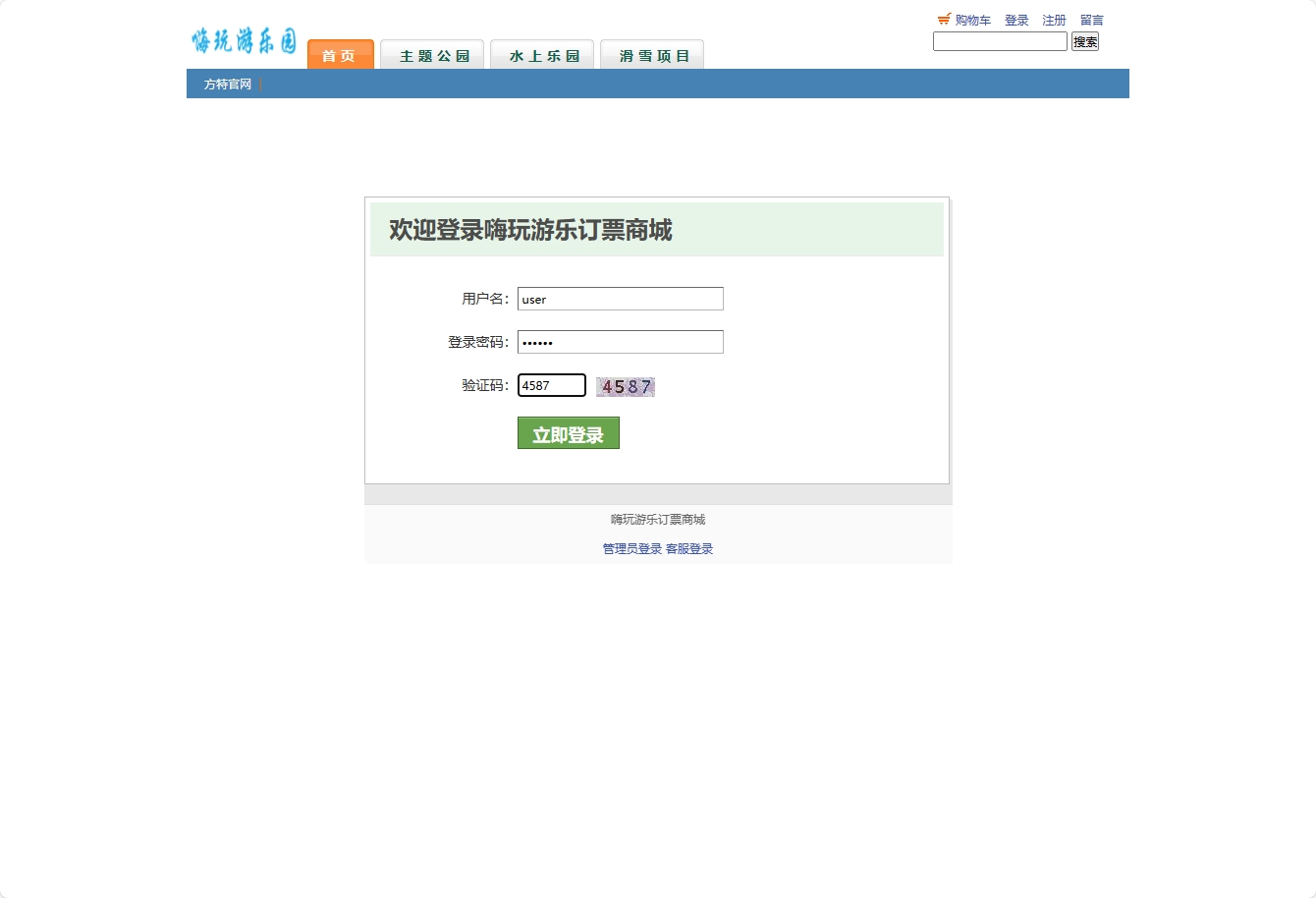
Task: Click the search text box at top right
Action: (x=1000, y=41)
